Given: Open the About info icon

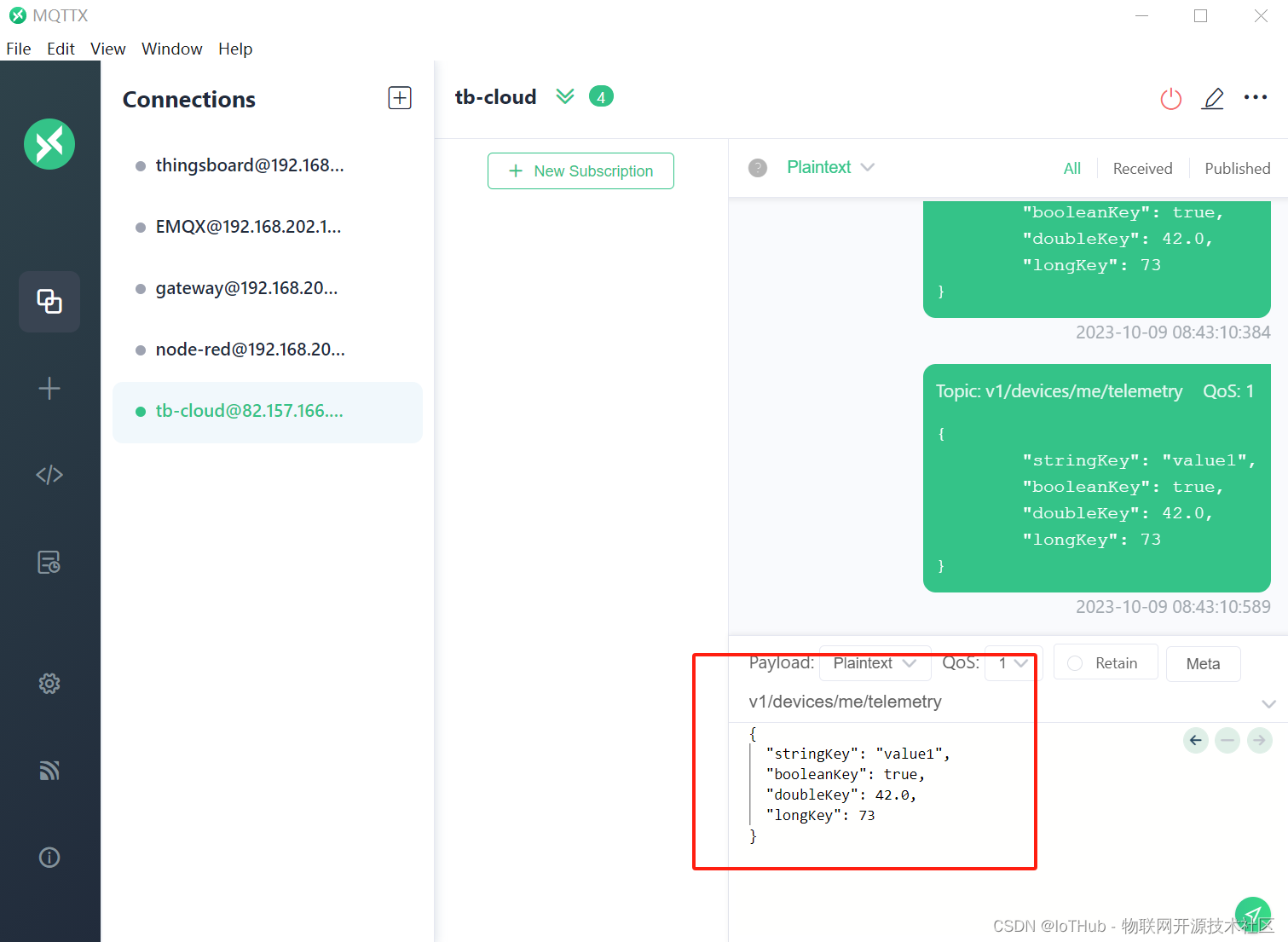Looking at the screenshot, I should [x=49, y=858].
